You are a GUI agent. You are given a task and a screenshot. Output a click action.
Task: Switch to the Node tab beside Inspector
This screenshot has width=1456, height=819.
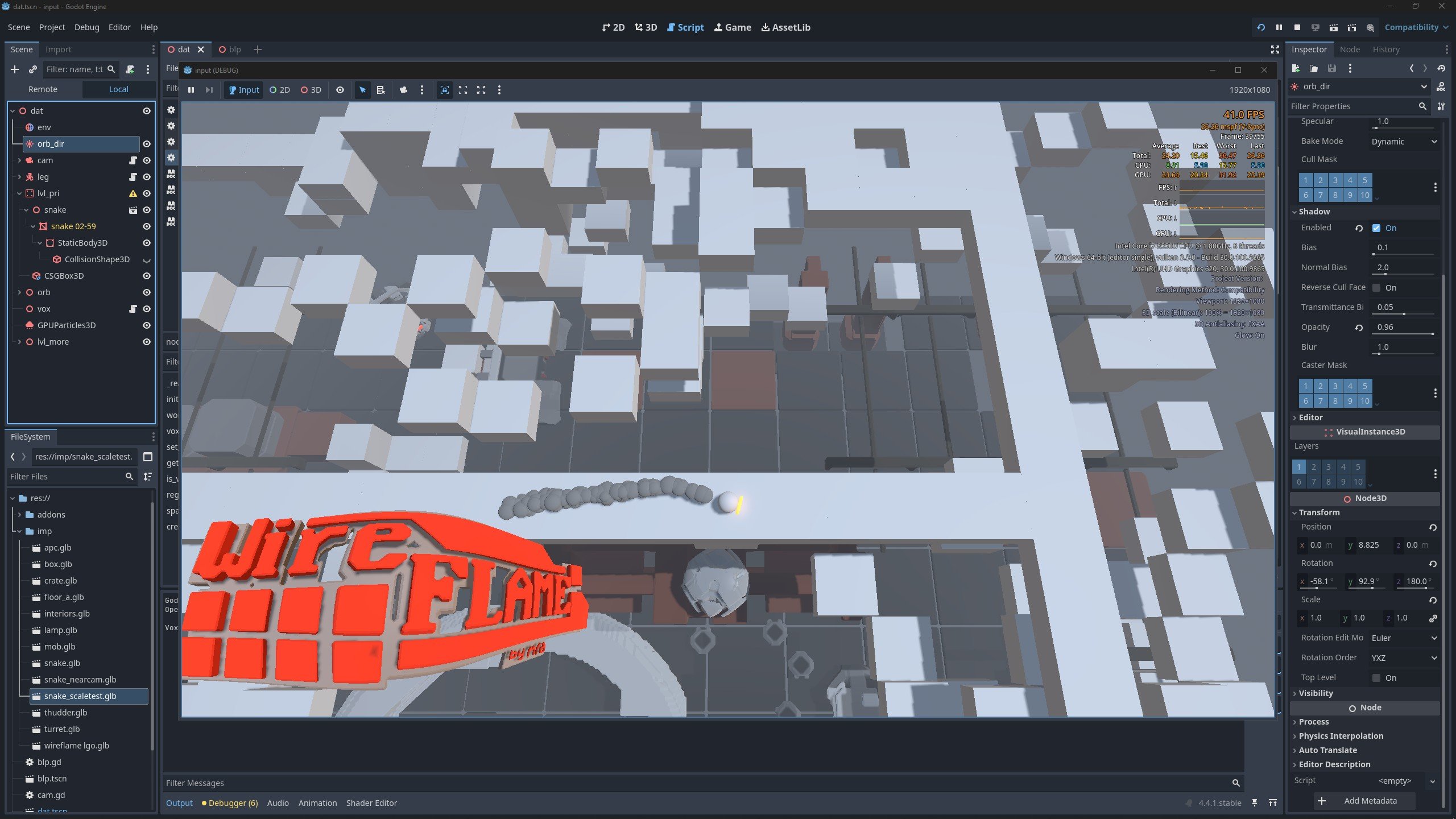pos(1350,49)
